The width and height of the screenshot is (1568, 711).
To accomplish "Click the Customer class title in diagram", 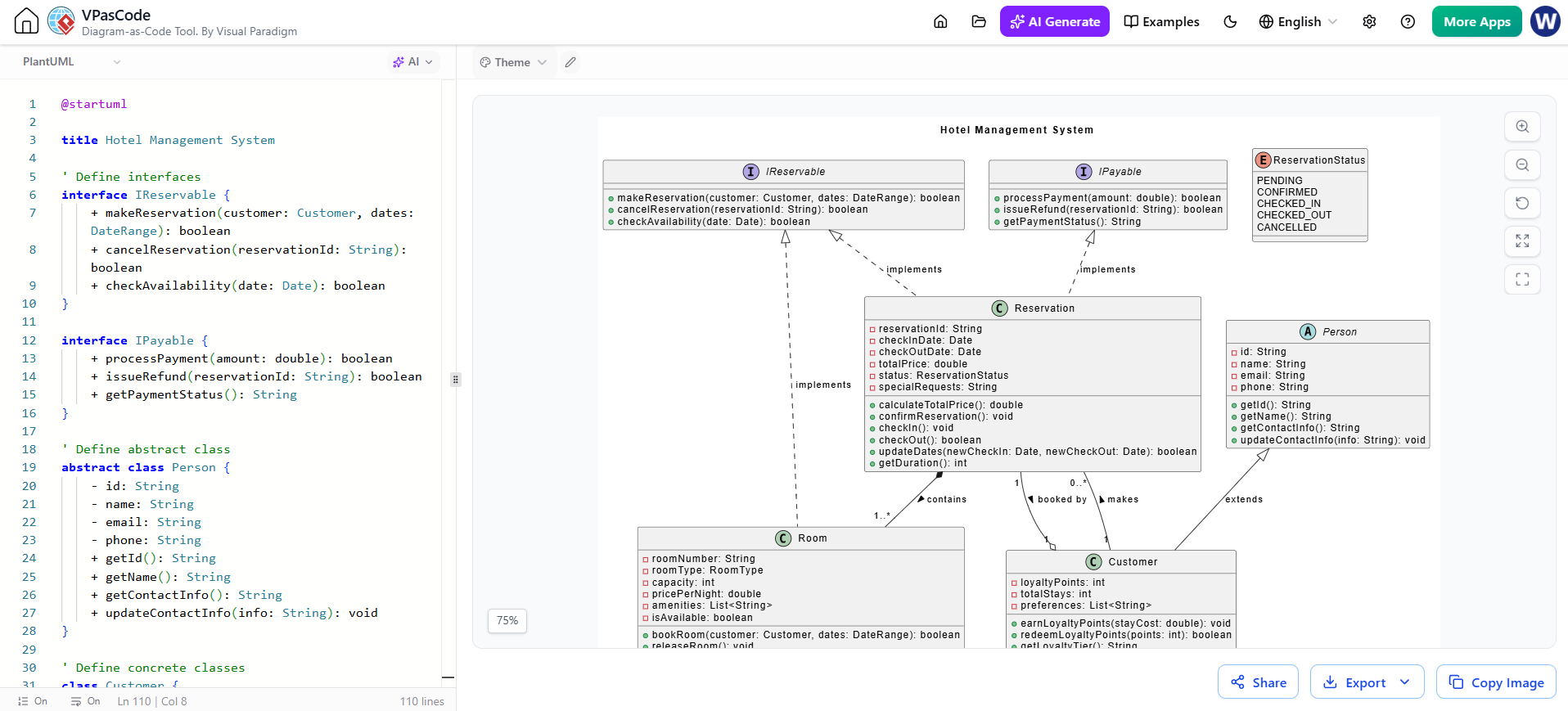I will [x=1133, y=562].
